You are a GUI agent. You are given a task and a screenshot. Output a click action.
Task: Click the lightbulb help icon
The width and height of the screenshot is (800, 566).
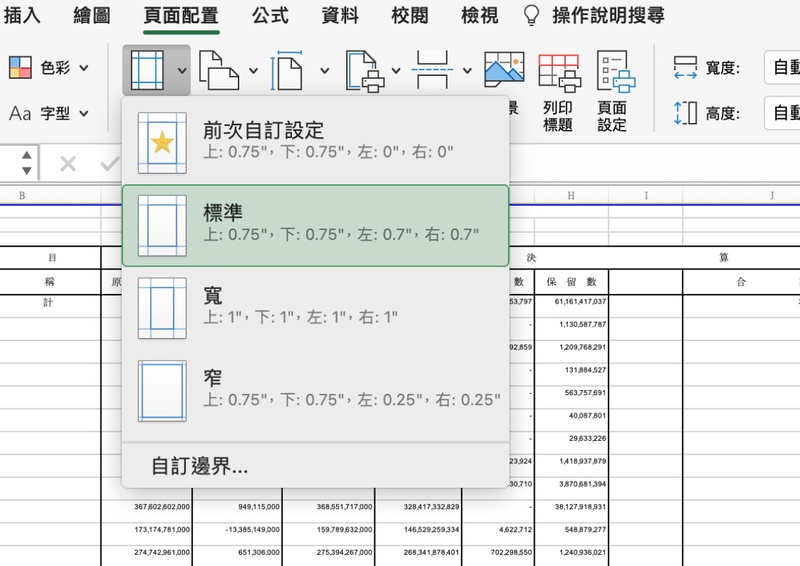[x=532, y=15]
